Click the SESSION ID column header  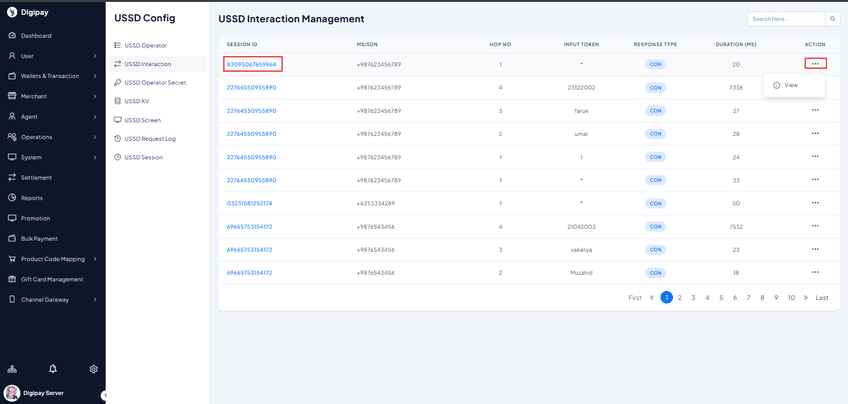242,44
